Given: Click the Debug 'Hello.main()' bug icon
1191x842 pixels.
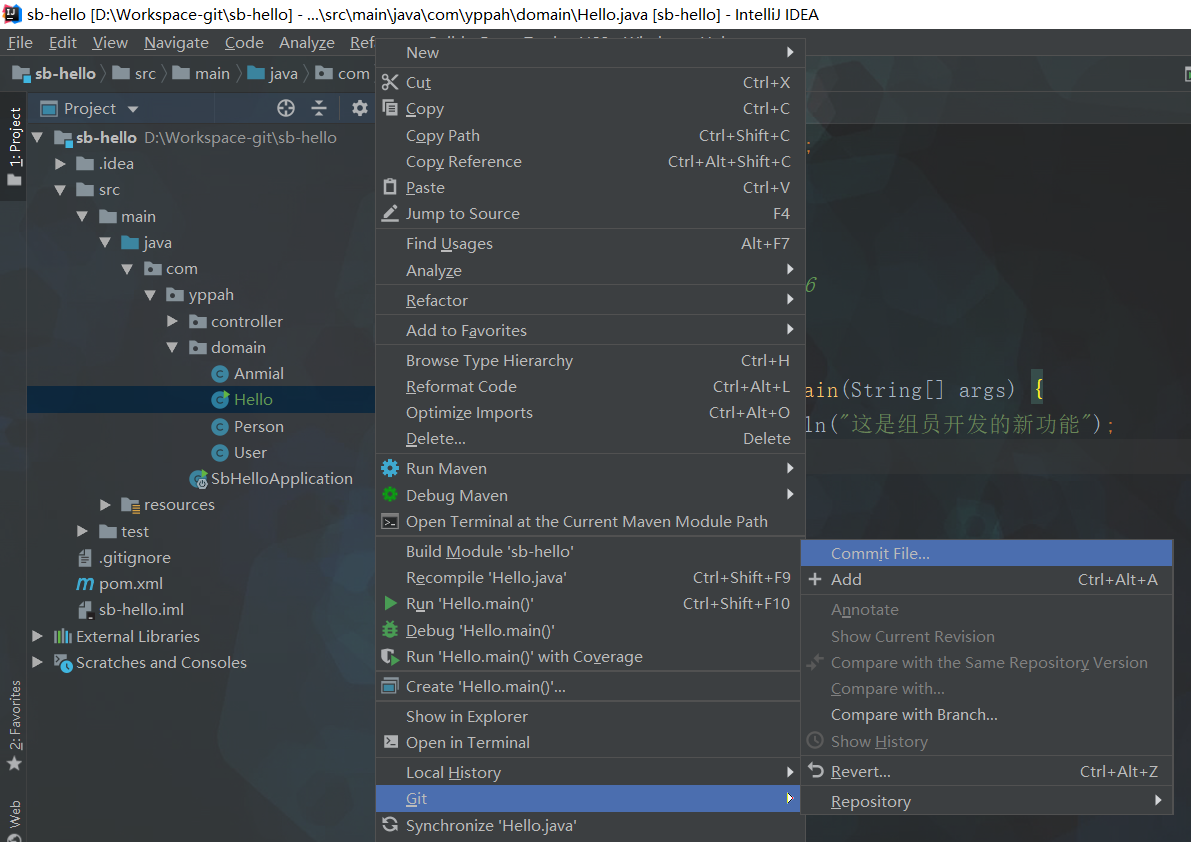Looking at the screenshot, I should point(390,630).
